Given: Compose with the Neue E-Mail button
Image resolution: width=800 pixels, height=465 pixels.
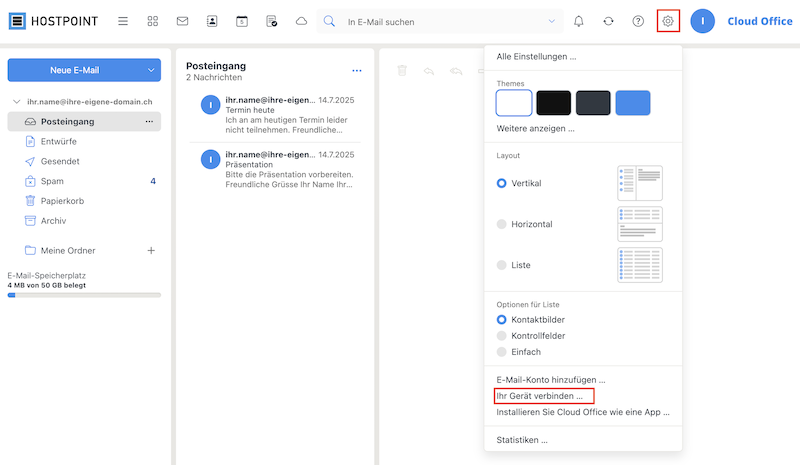Looking at the screenshot, I should point(74,70).
